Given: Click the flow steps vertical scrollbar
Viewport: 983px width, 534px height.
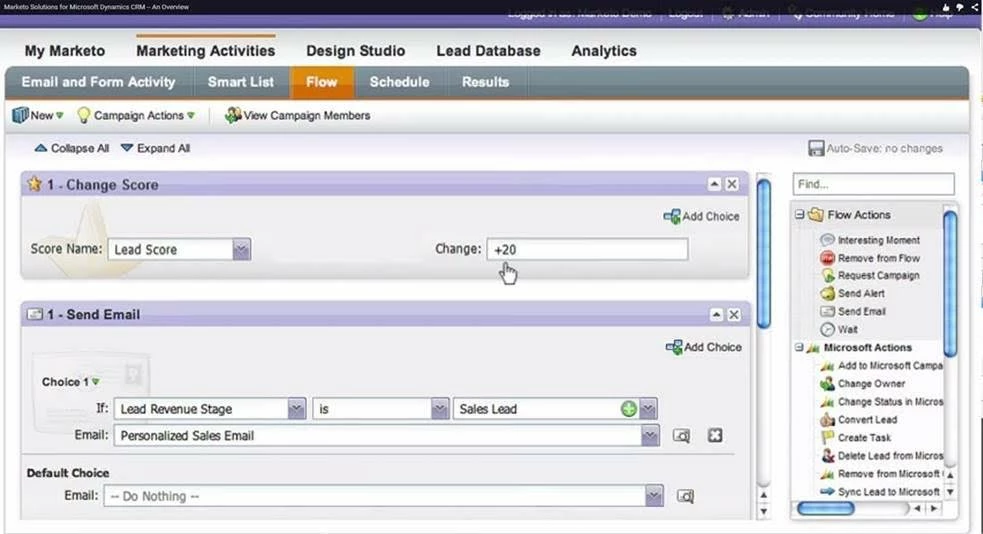Looking at the screenshot, I should [764, 254].
